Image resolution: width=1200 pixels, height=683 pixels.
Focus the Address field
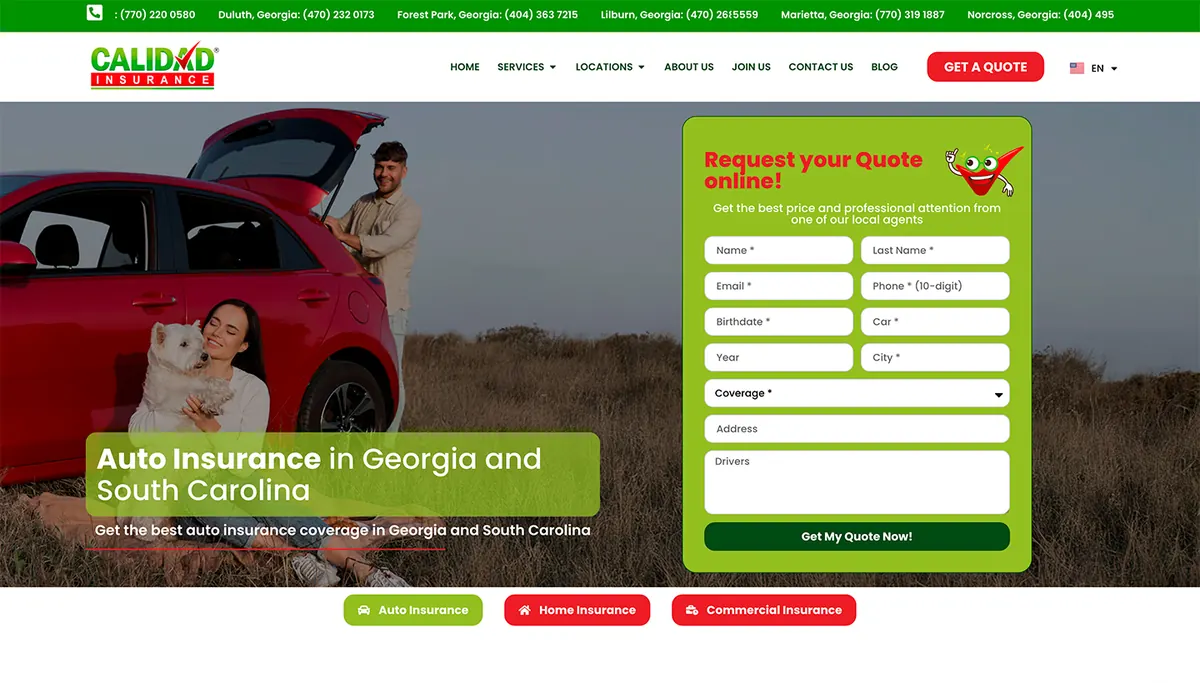(857, 429)
